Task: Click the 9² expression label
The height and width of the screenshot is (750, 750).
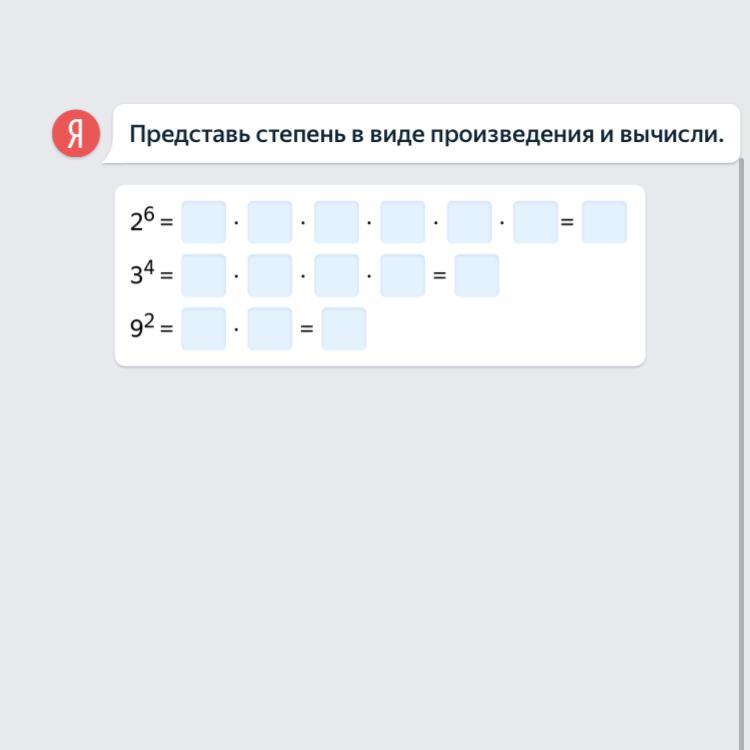Action: (142, 326)
